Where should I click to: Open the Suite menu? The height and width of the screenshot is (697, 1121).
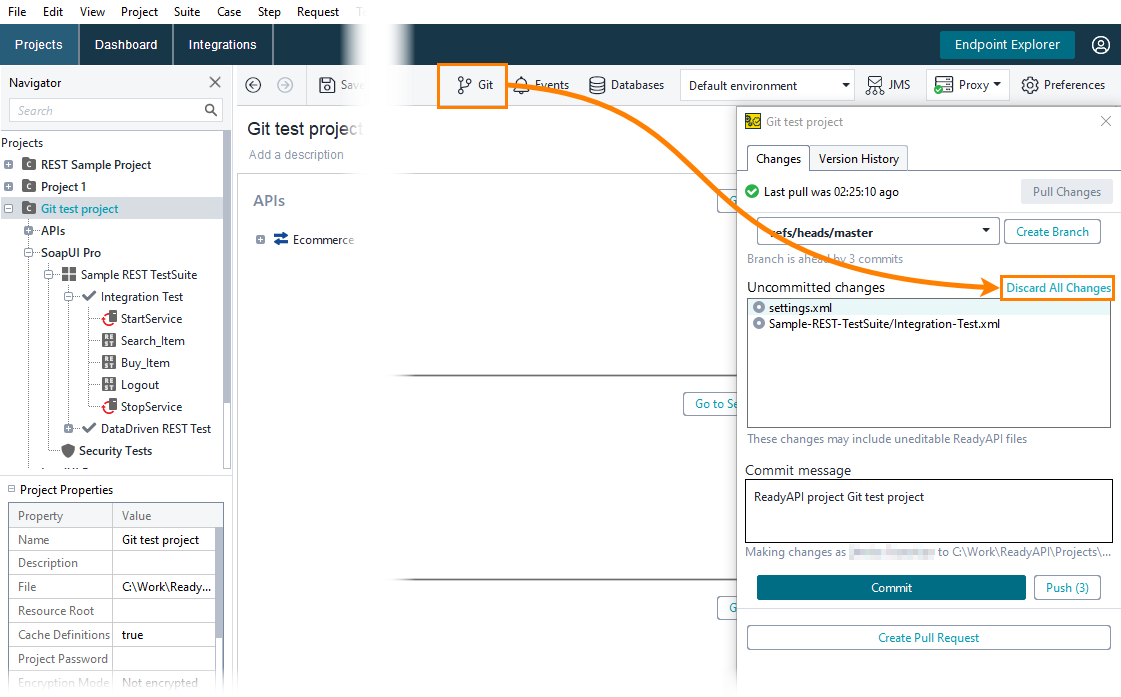[x=187, y=11]
